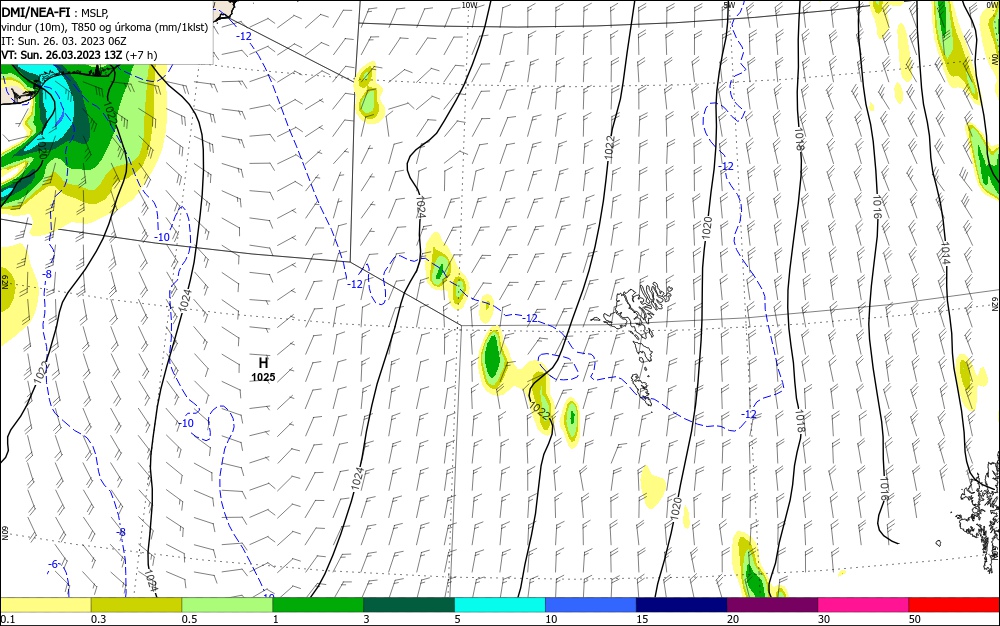The image size is (1000, 626).
Task: Click the '1014' isobar label
Action: click(x=946, y=253)
